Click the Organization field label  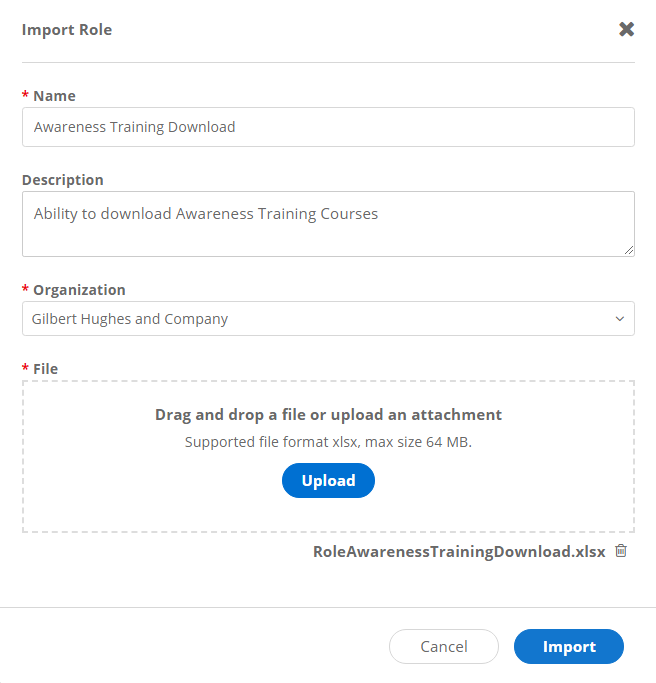pyautogui.click(x=79, y=290)
